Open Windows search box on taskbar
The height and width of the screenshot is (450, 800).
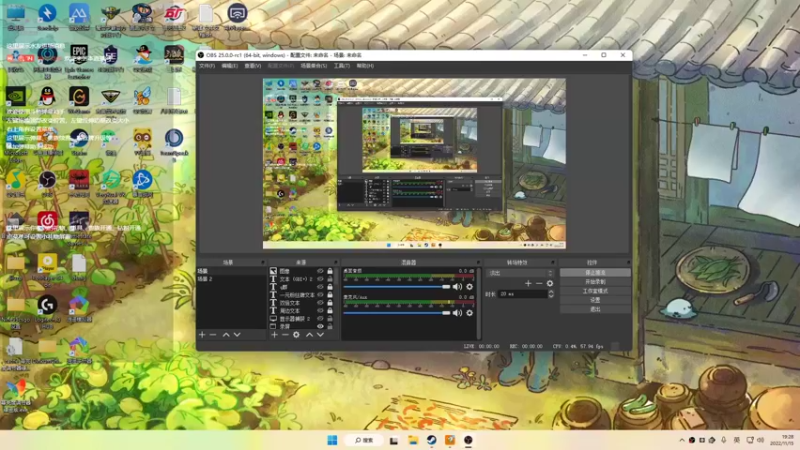coord(364,440)
